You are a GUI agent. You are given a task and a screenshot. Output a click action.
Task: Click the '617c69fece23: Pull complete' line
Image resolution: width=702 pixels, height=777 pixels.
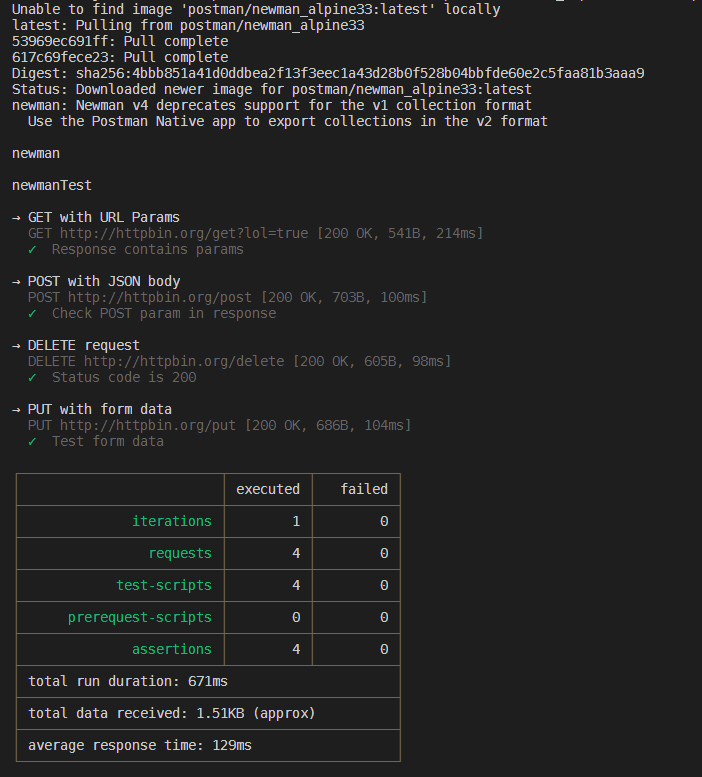click(x=120, y=57)
